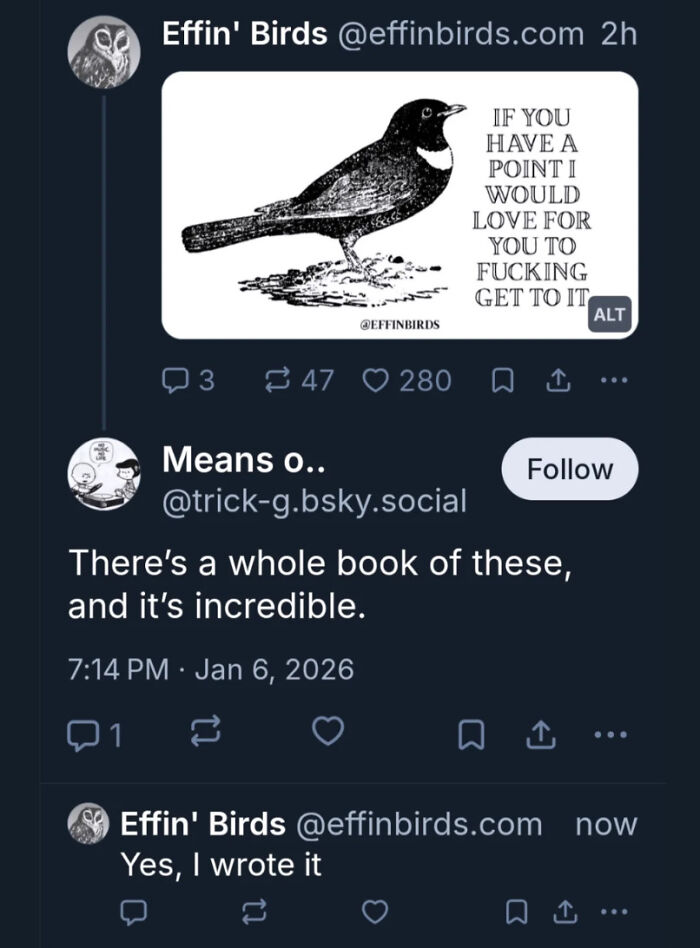This screenshot has width=700, height=948.
Task: Repost the 'whole book of these' post
Action: (207, 735)
